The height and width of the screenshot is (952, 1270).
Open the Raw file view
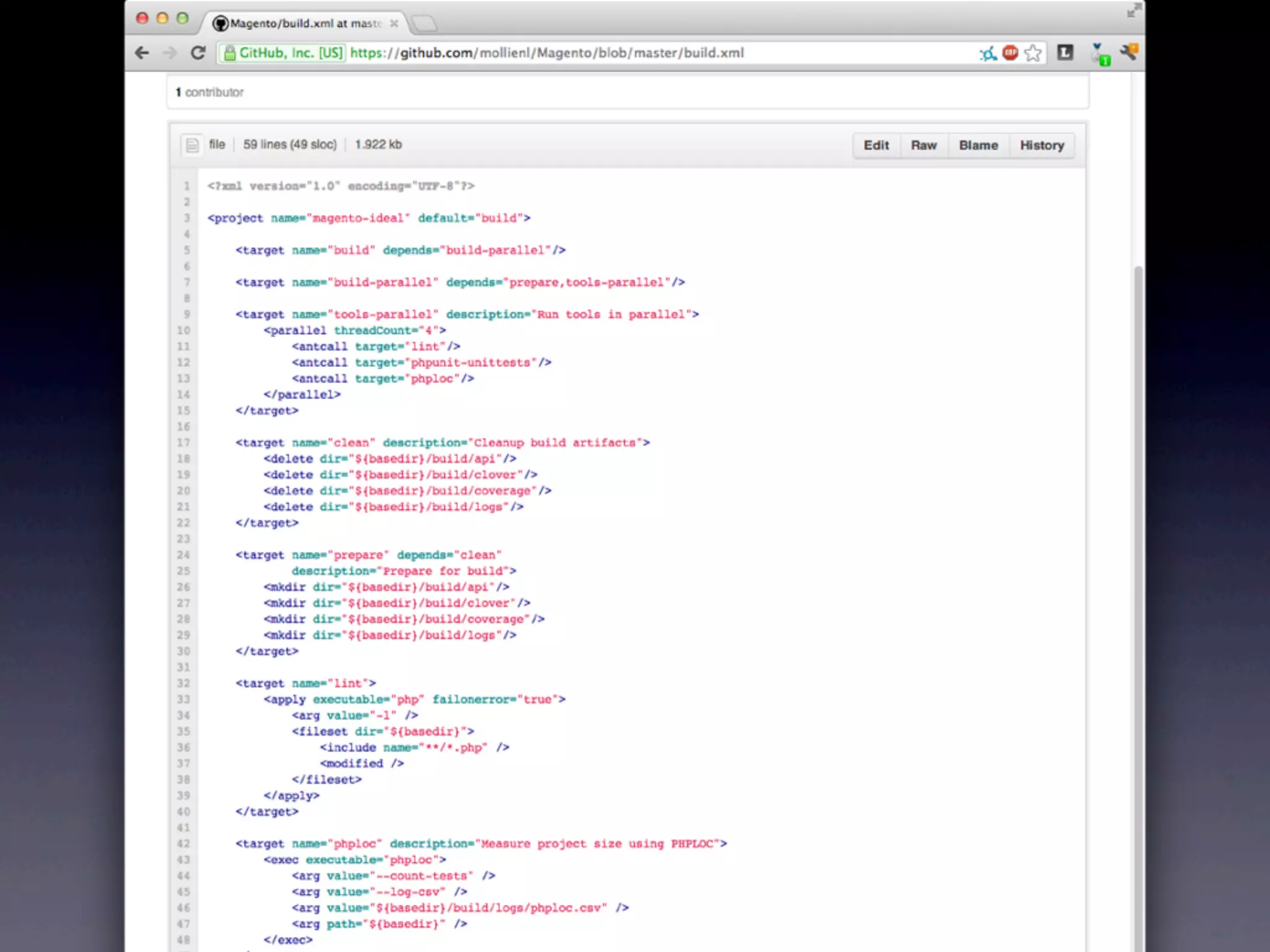pos(923,146)
